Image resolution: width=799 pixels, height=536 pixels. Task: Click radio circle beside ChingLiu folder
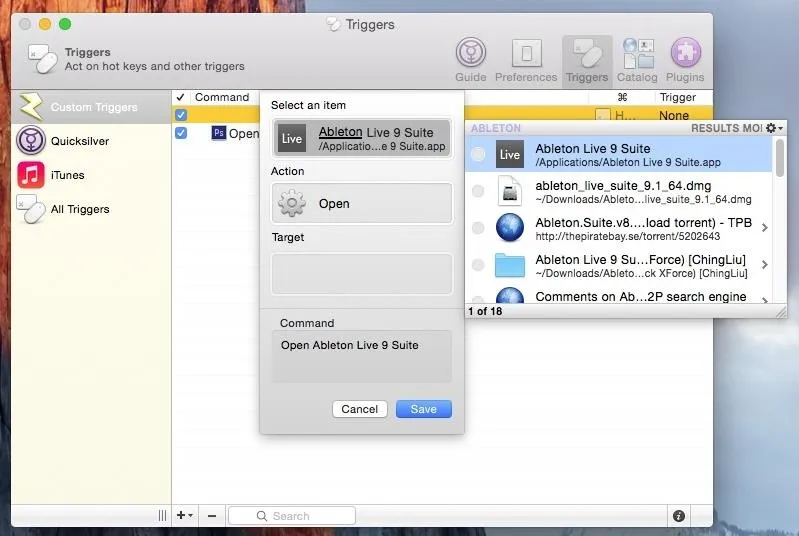pyautogui.click(x=478, y=265)
